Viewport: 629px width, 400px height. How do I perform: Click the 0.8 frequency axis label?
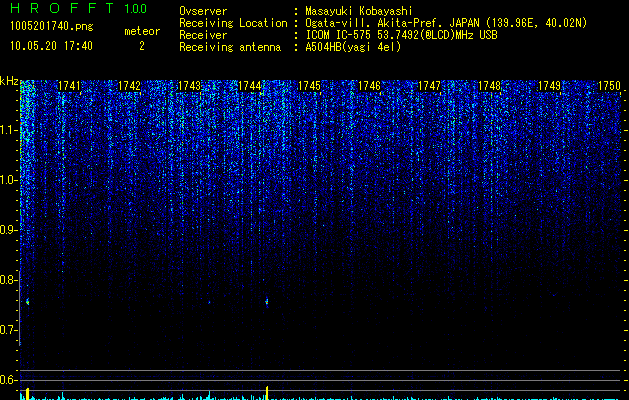pos(9,280)
